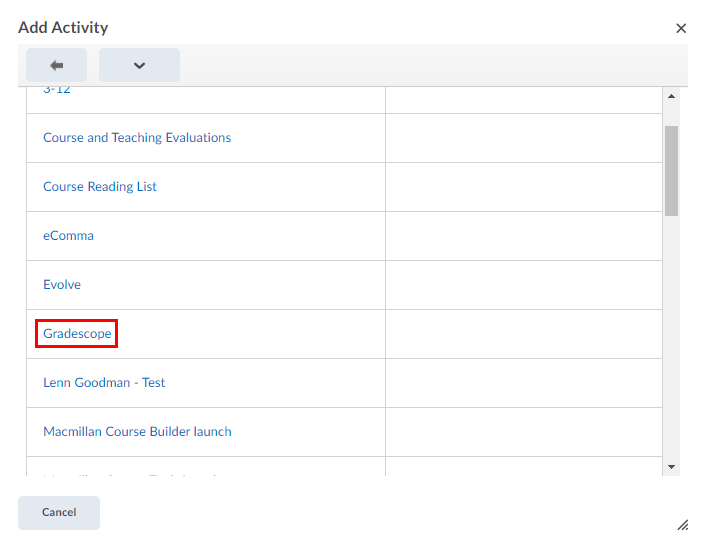708x550 pixels.
Task: Click the vertical scrollbar thumb
Action: 671,170
